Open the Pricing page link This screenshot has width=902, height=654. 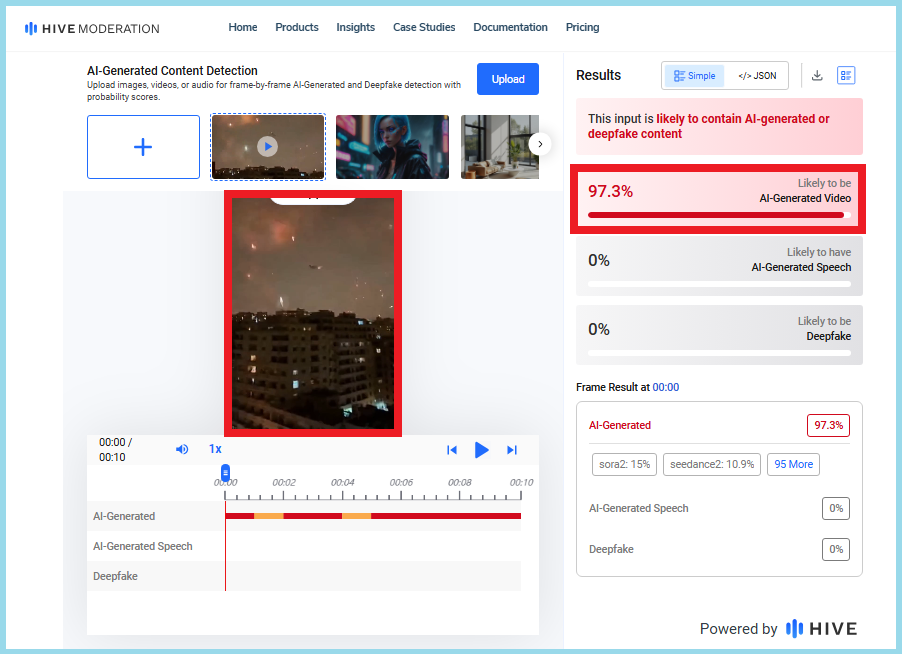coord(582,28)
